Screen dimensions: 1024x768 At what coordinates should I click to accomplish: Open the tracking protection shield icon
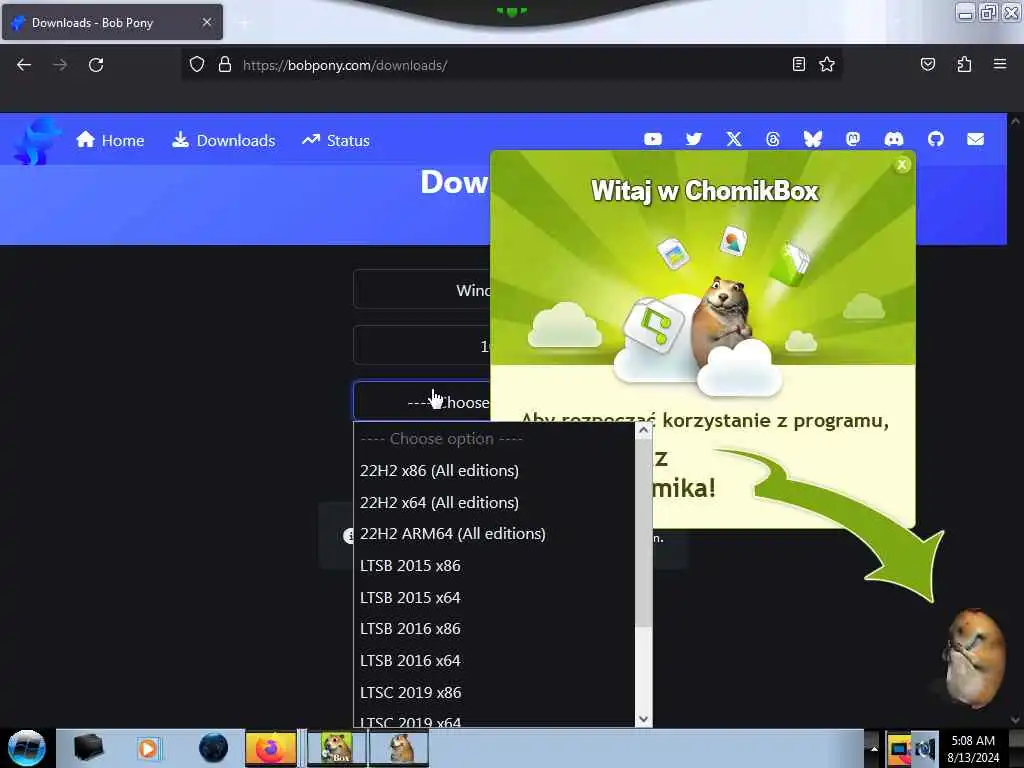click(x=197, y=65)
